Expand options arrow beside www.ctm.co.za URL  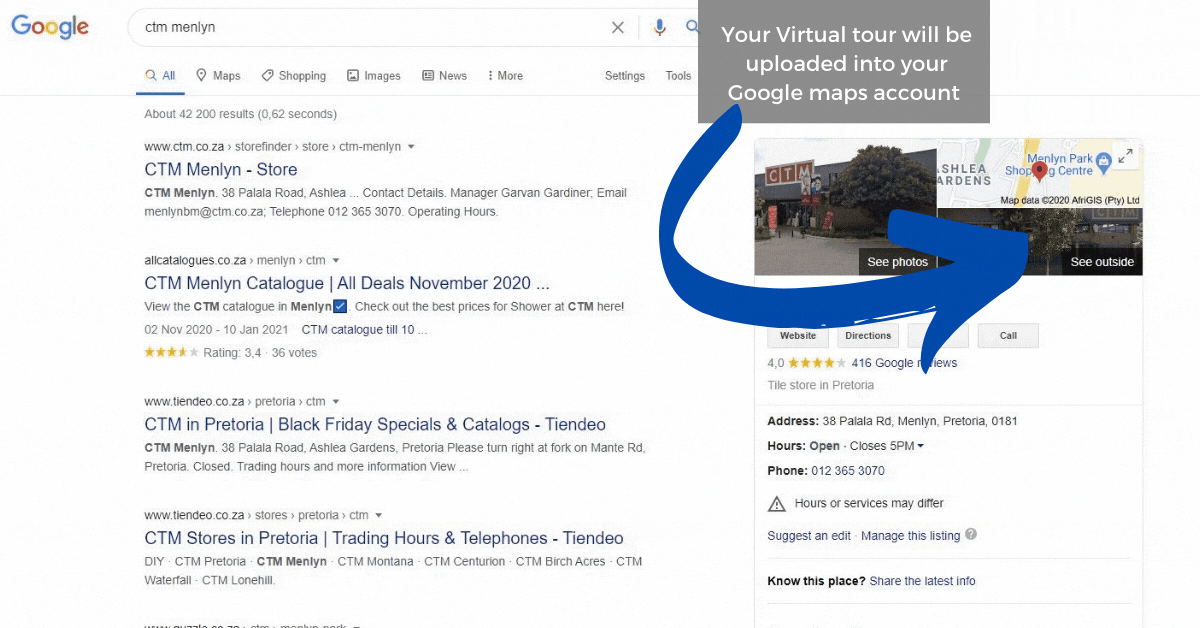coord(411,147)
